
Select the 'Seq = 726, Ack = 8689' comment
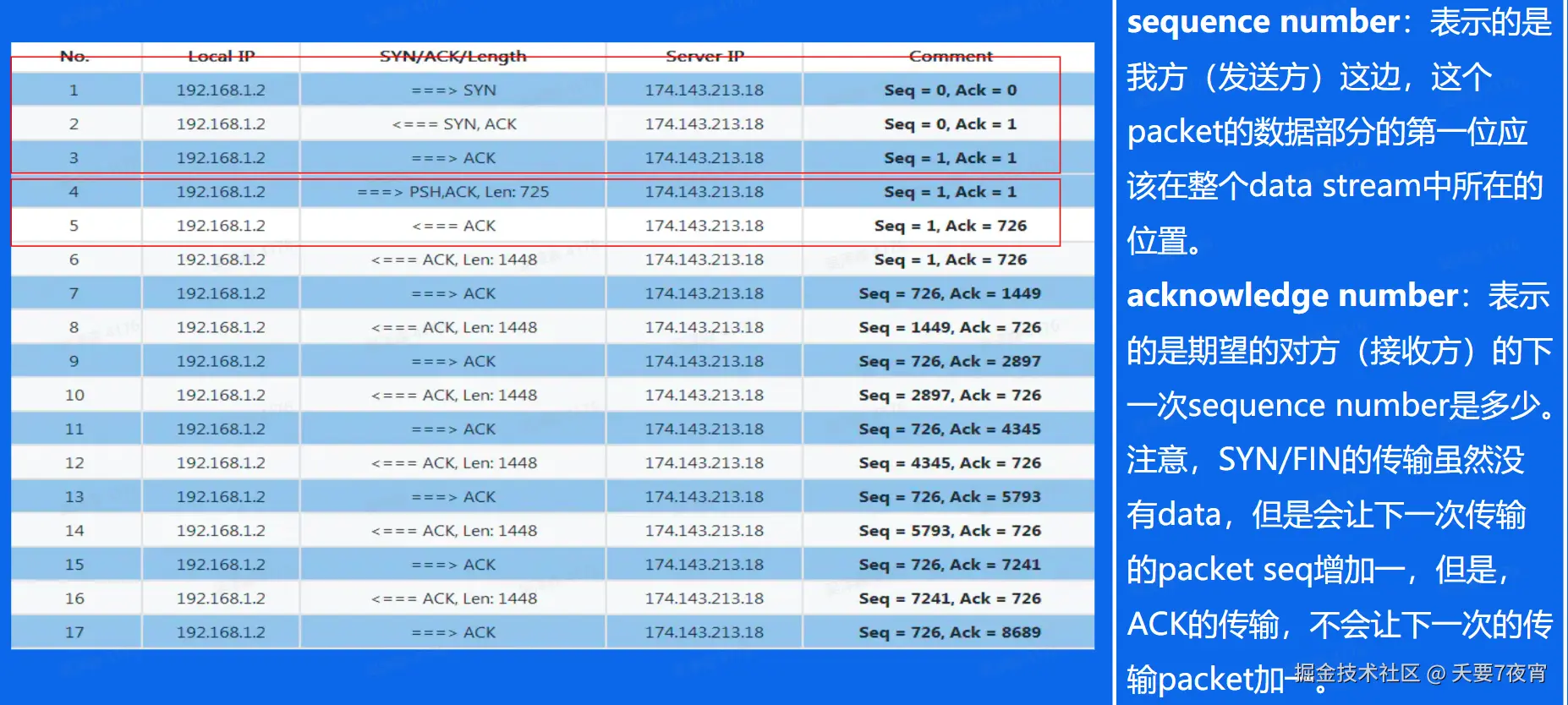point(950,631)
